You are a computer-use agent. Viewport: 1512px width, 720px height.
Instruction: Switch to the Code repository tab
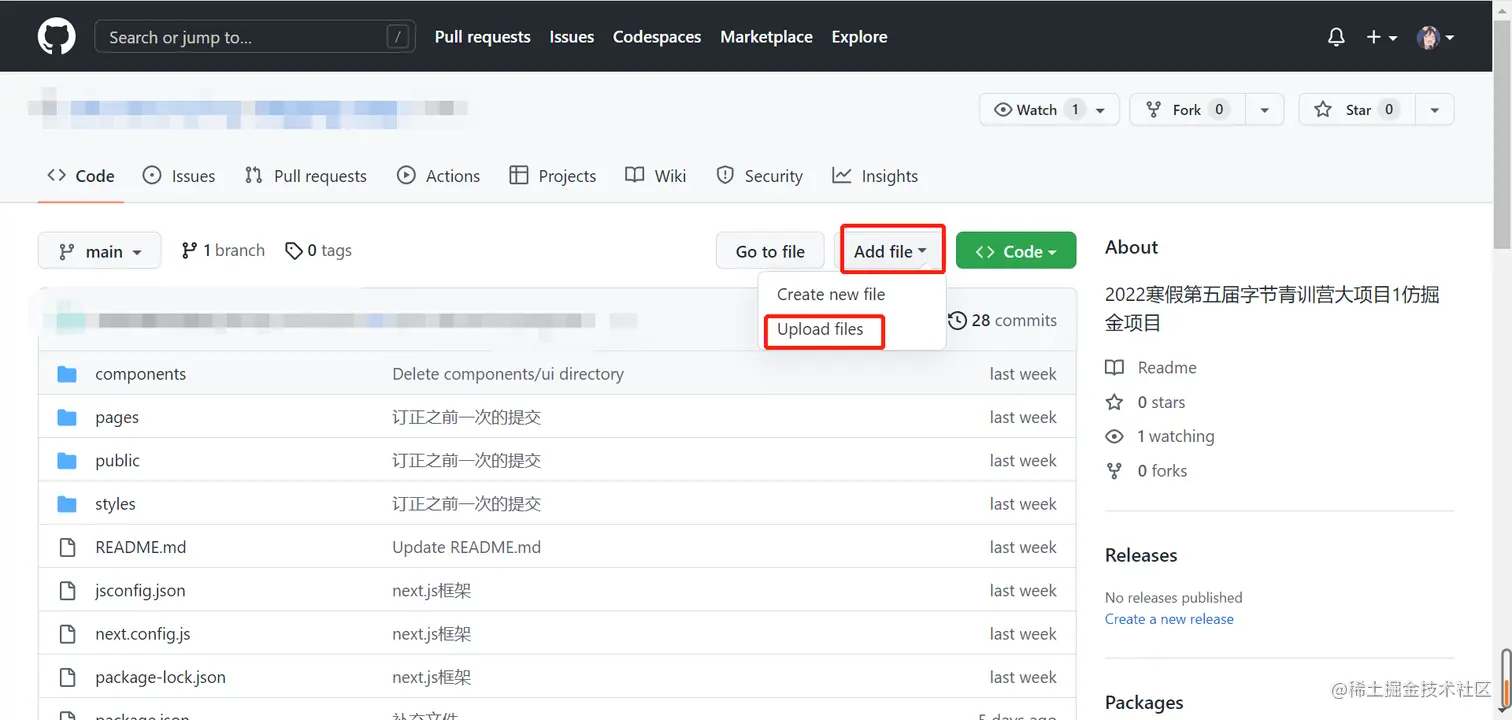tap(81, 176)
